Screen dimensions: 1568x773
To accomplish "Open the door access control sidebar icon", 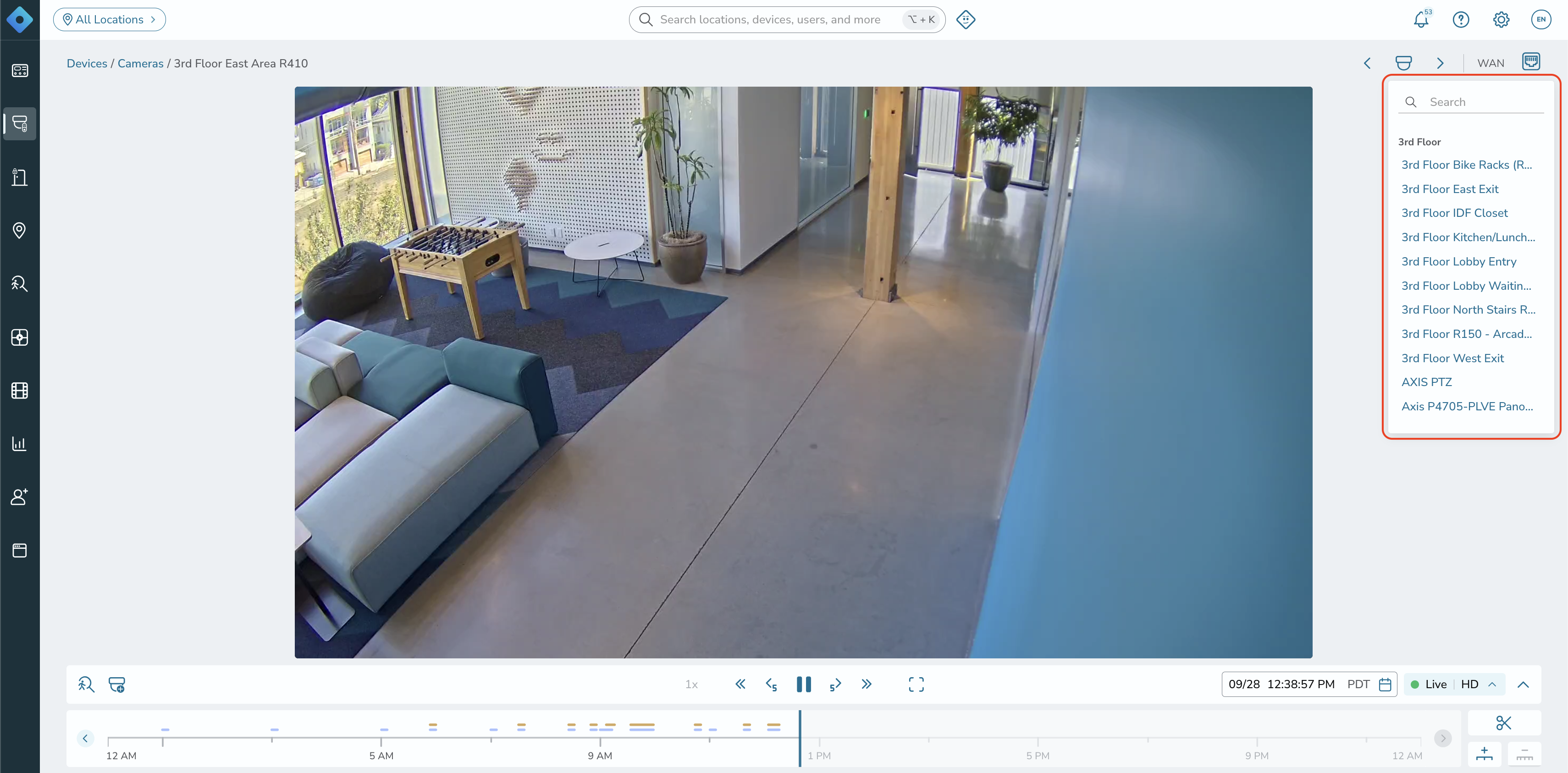I will coord(19,177).
